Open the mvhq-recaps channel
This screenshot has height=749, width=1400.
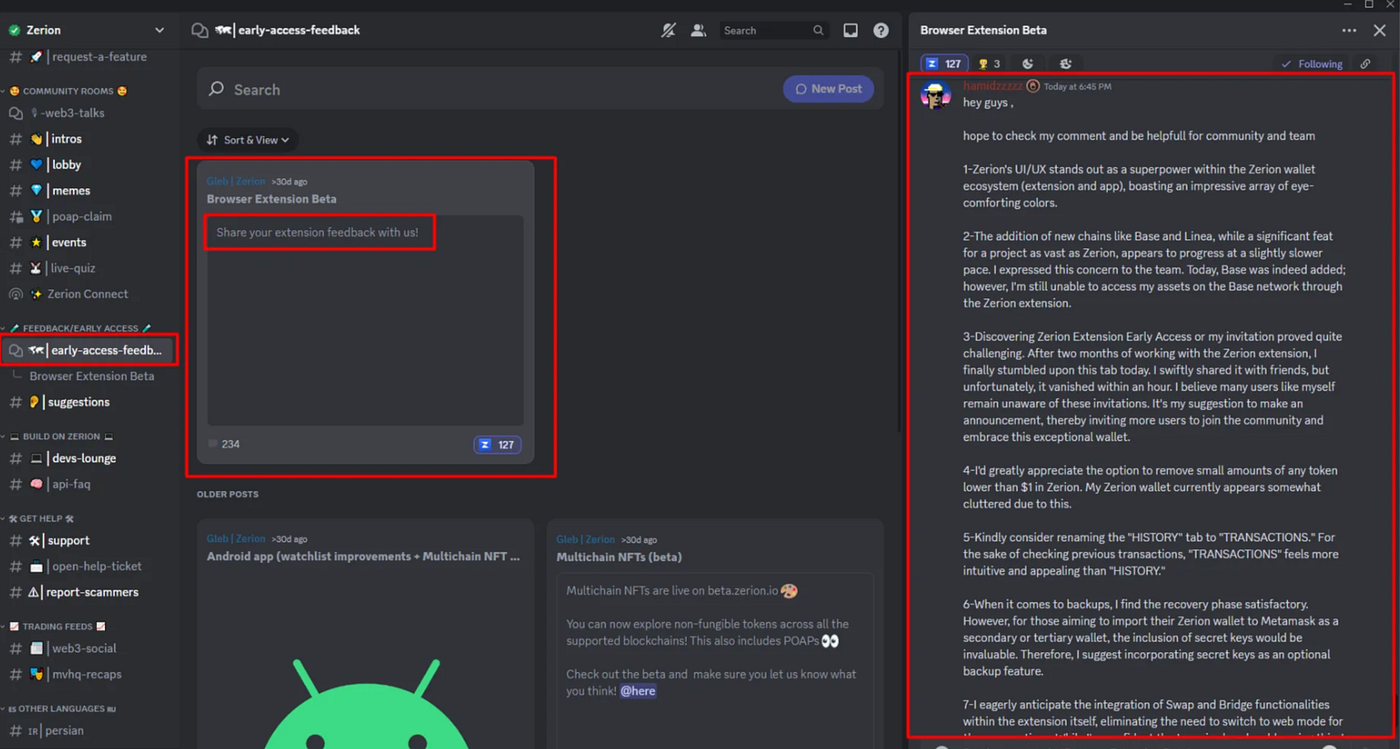pos(89,675)
